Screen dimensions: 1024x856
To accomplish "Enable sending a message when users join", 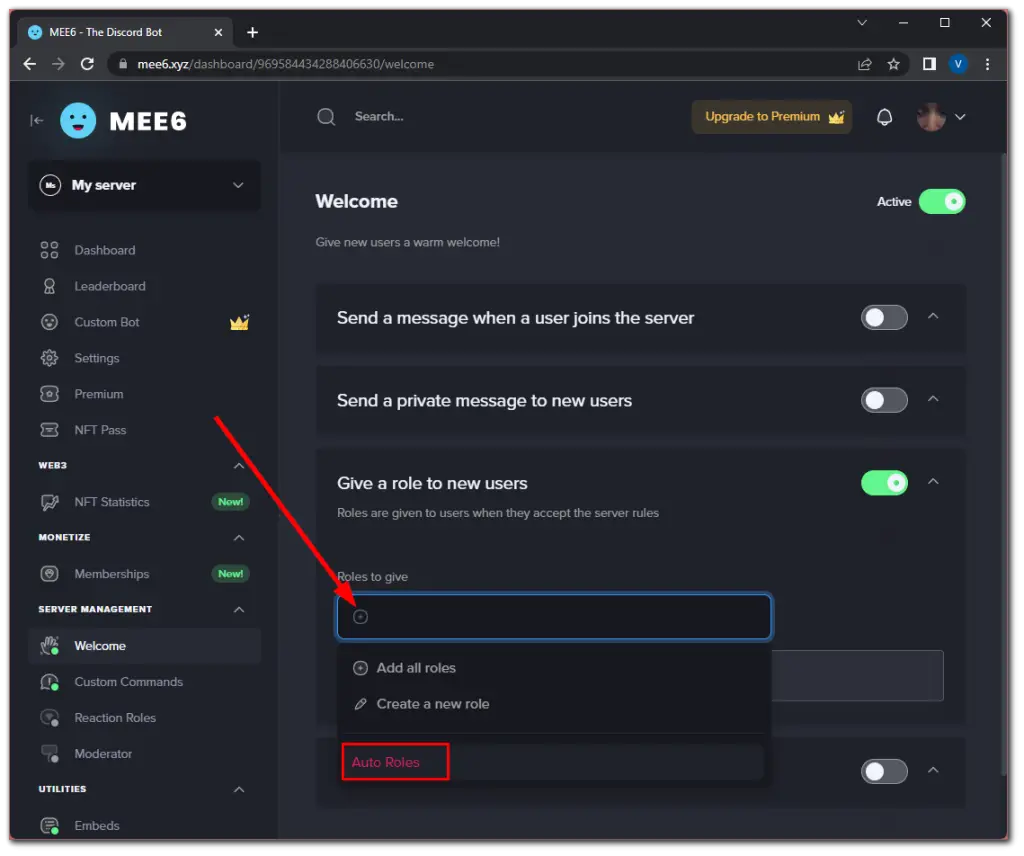I will (884, 316).
